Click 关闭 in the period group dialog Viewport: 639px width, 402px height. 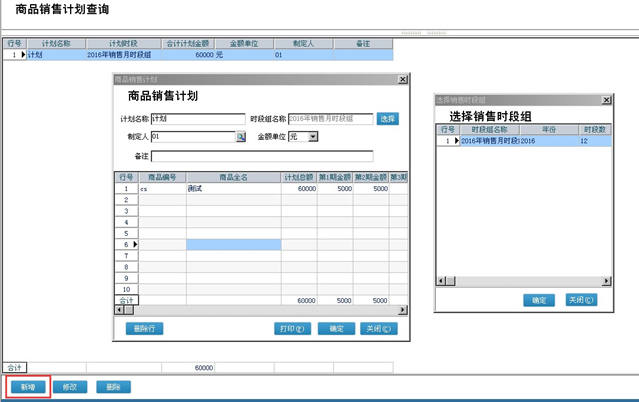tap(581, 300)
